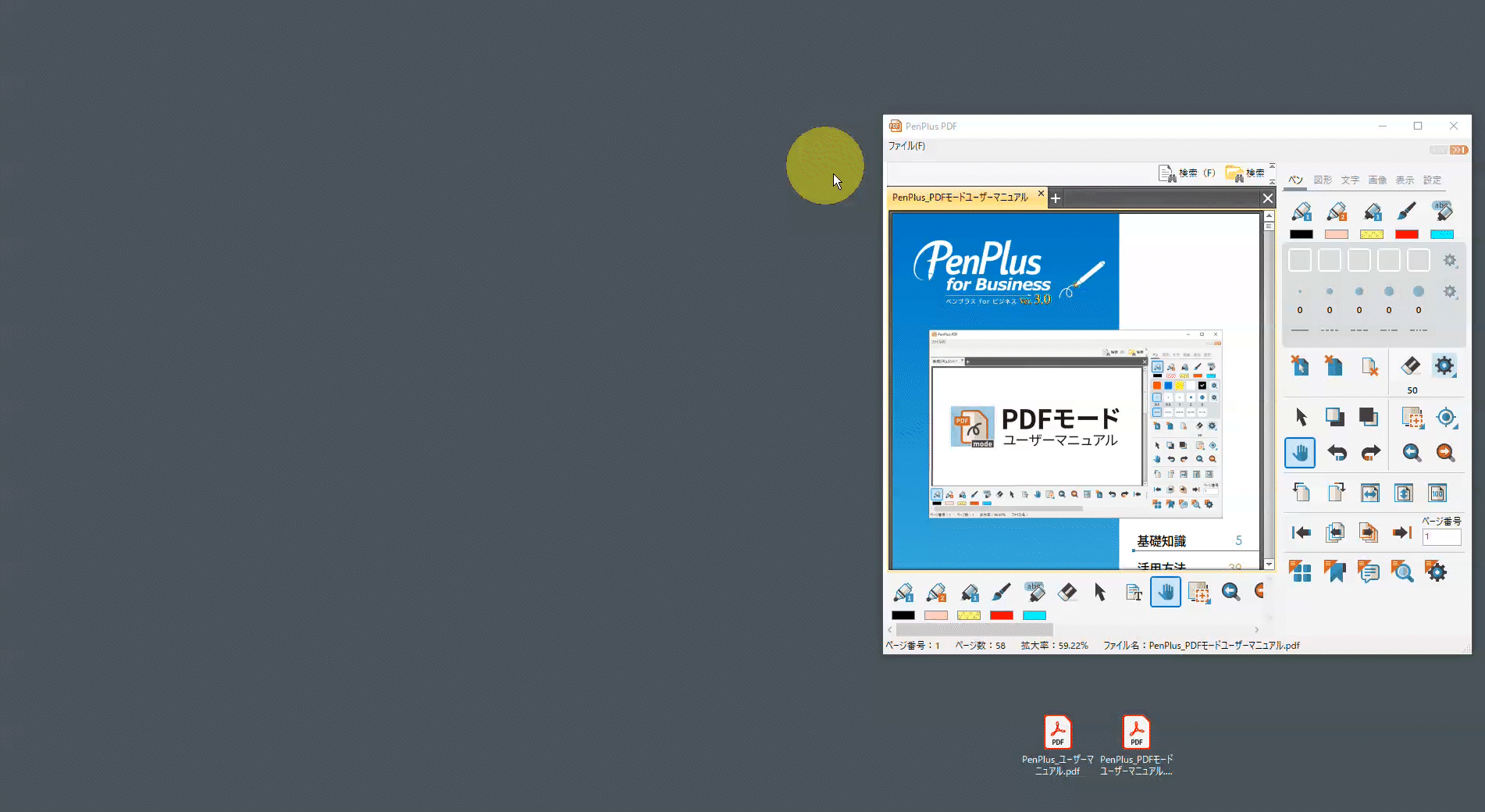Click the bottom toolbar's right scroll arrow

click(x=1257, y=629)
